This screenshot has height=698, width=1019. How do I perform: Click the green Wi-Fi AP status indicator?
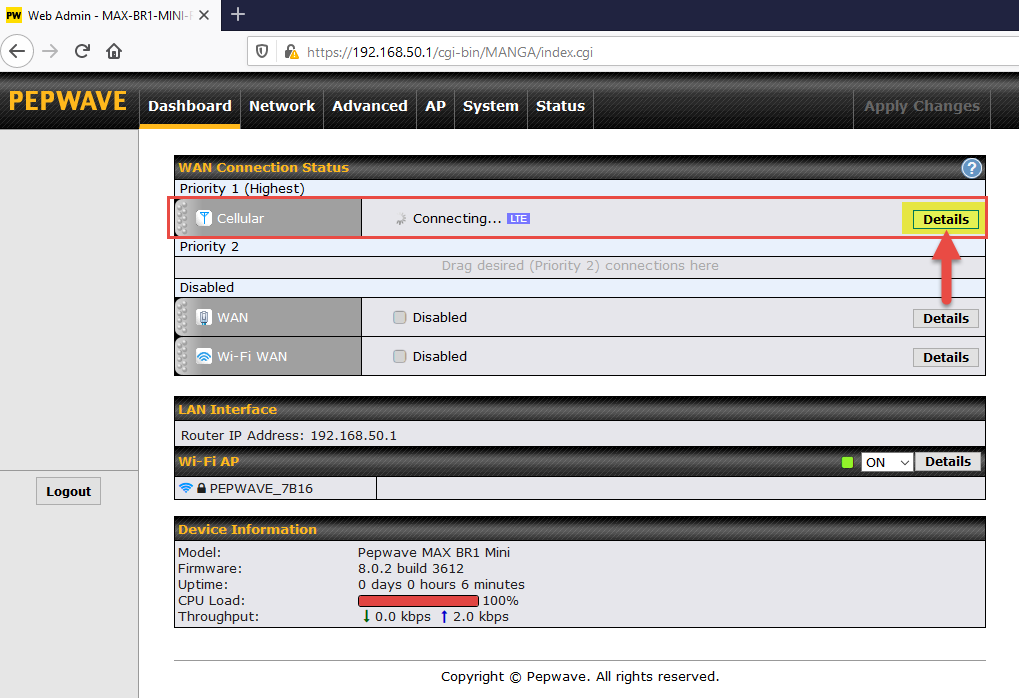pos(847,463)
